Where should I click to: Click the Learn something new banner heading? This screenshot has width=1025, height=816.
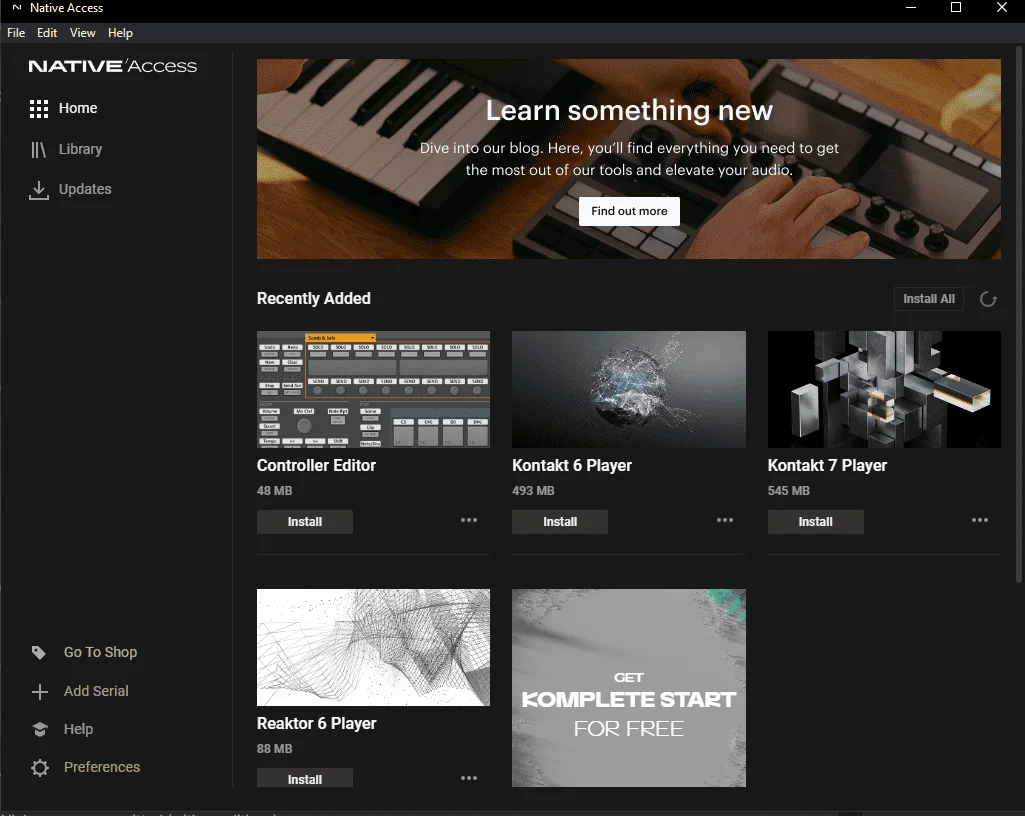point(629,110)
